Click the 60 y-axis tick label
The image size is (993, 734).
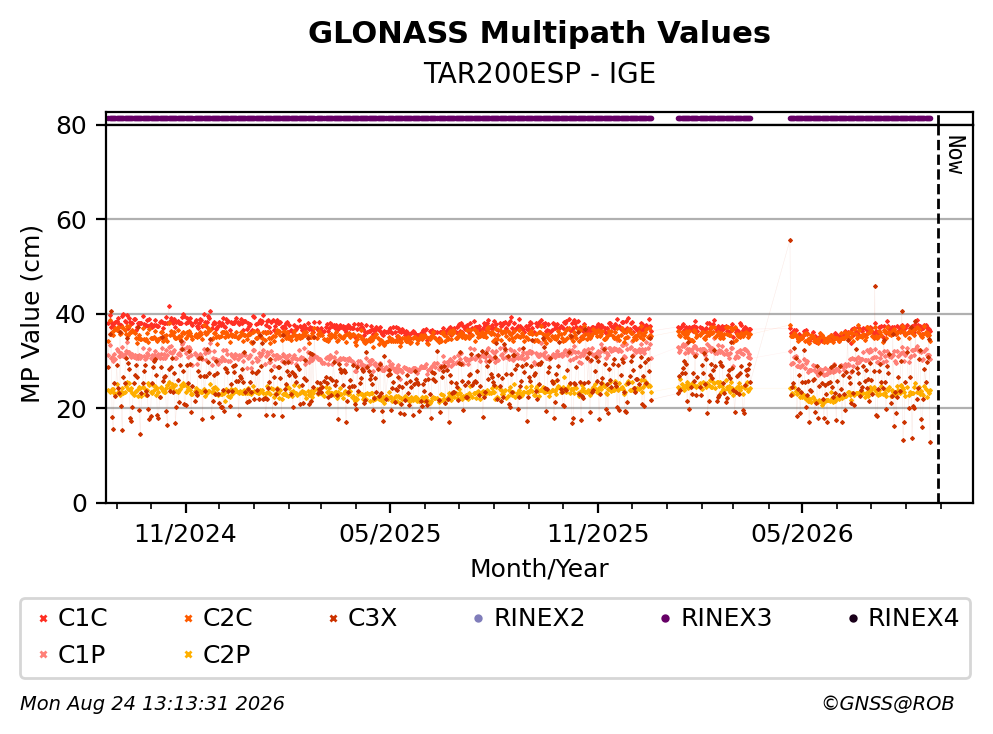[x=71, y=220]
